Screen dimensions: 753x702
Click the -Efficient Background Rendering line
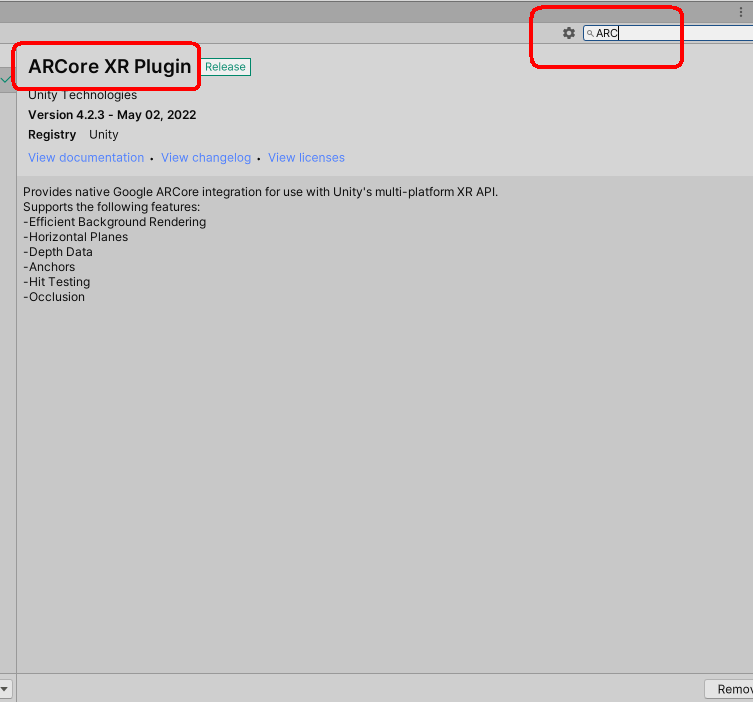point(115,222)
